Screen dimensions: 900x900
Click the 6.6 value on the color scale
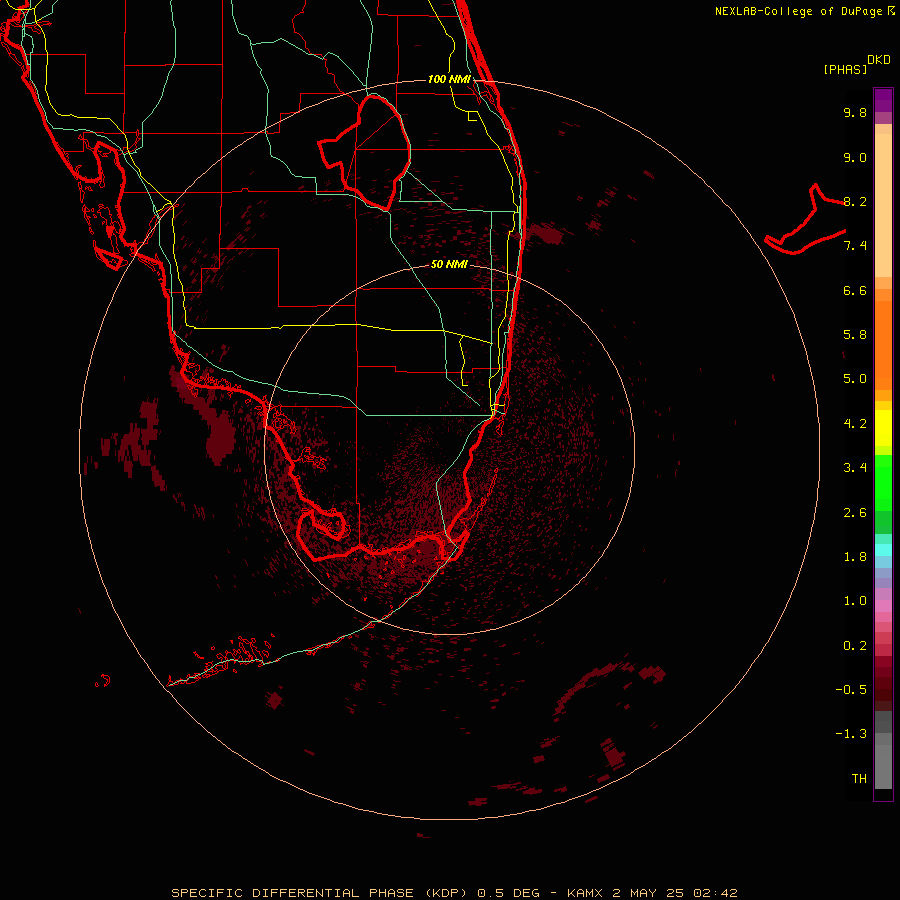tap(855, 290)
